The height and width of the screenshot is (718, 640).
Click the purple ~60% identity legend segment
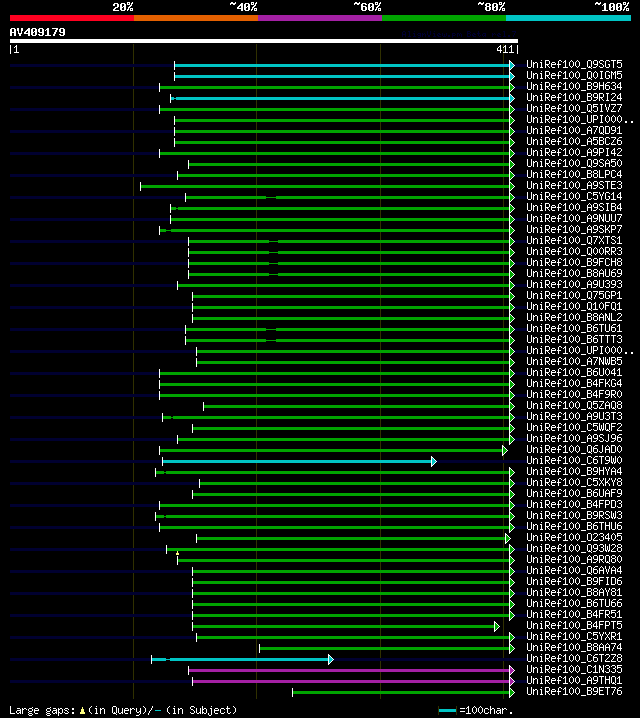point(320,18)
